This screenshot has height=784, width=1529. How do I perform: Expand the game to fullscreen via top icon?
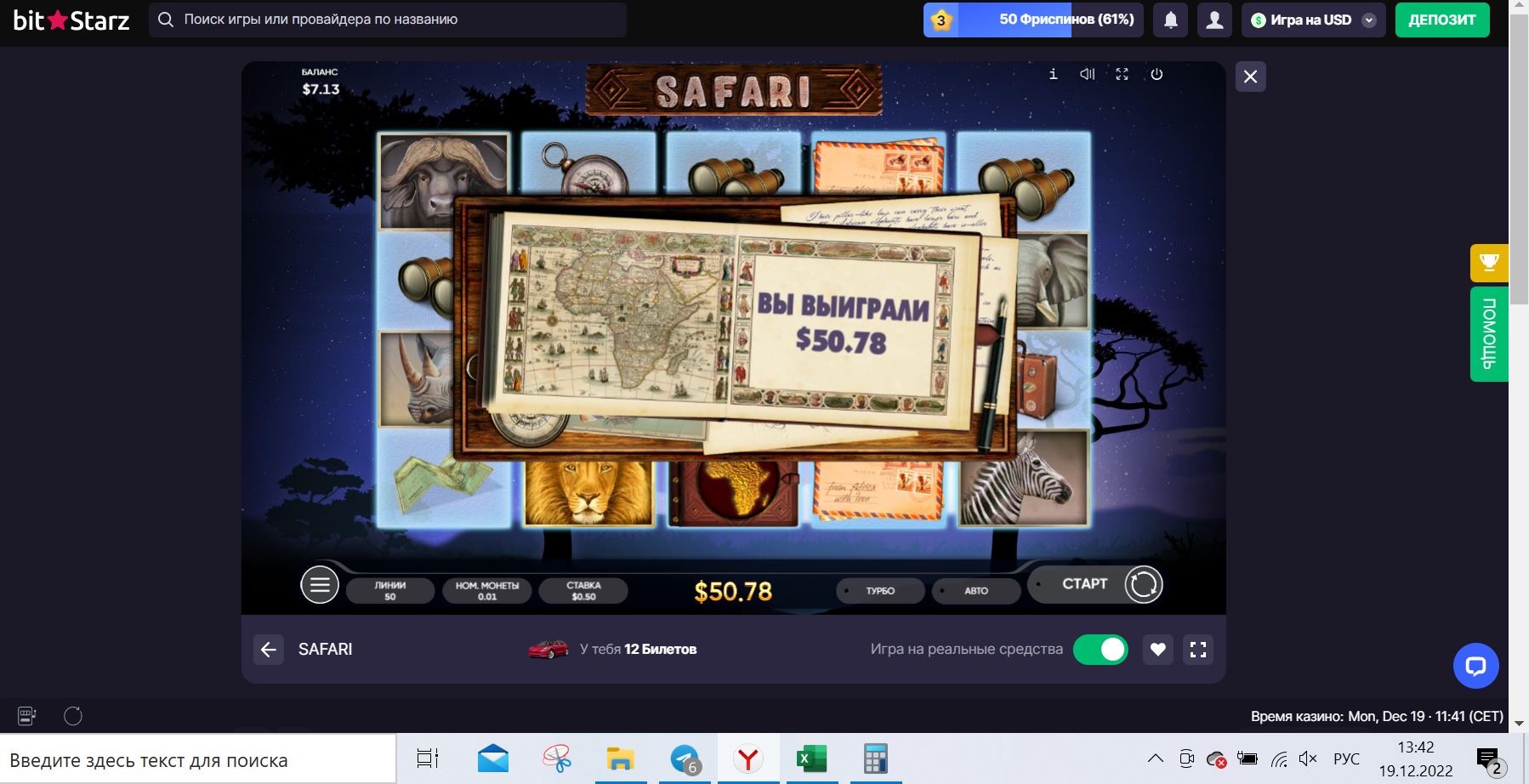point(1122,74)
